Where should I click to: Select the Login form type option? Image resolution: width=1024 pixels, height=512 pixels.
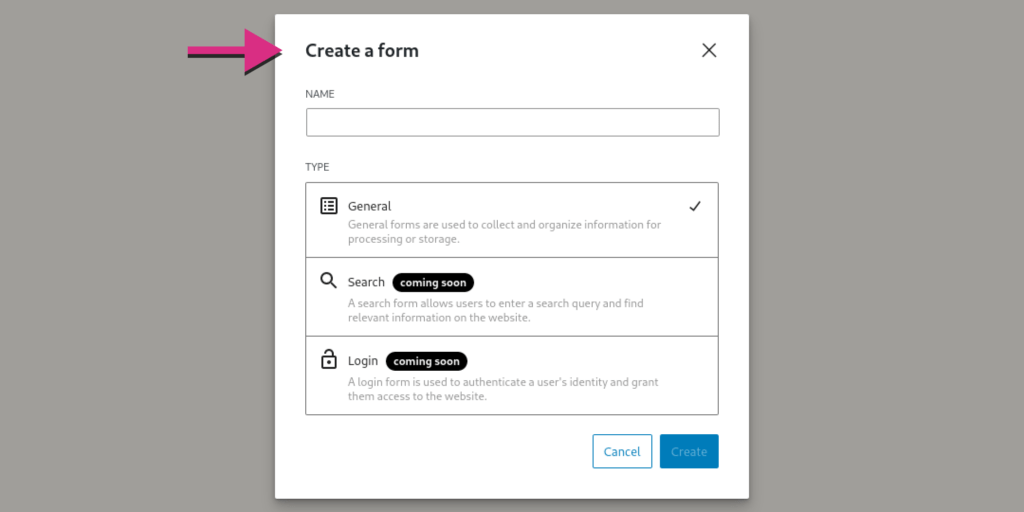click(x=511, y=375)
